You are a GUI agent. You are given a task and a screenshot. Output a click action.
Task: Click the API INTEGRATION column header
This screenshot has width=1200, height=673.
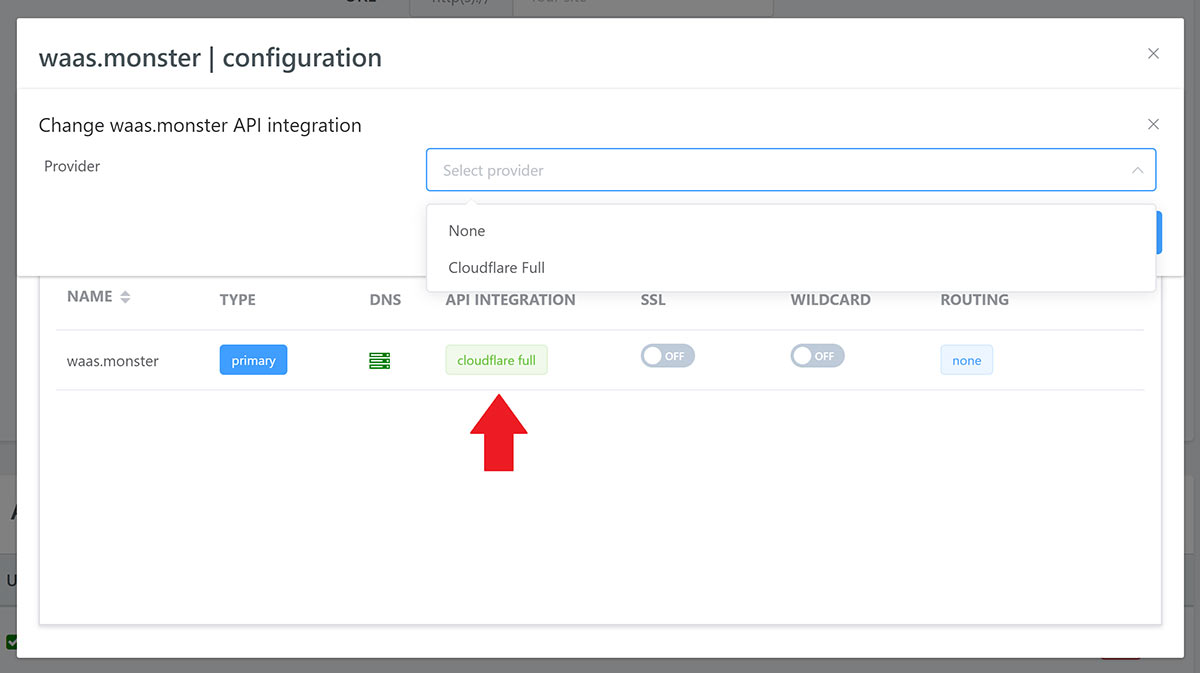(510, 300)
